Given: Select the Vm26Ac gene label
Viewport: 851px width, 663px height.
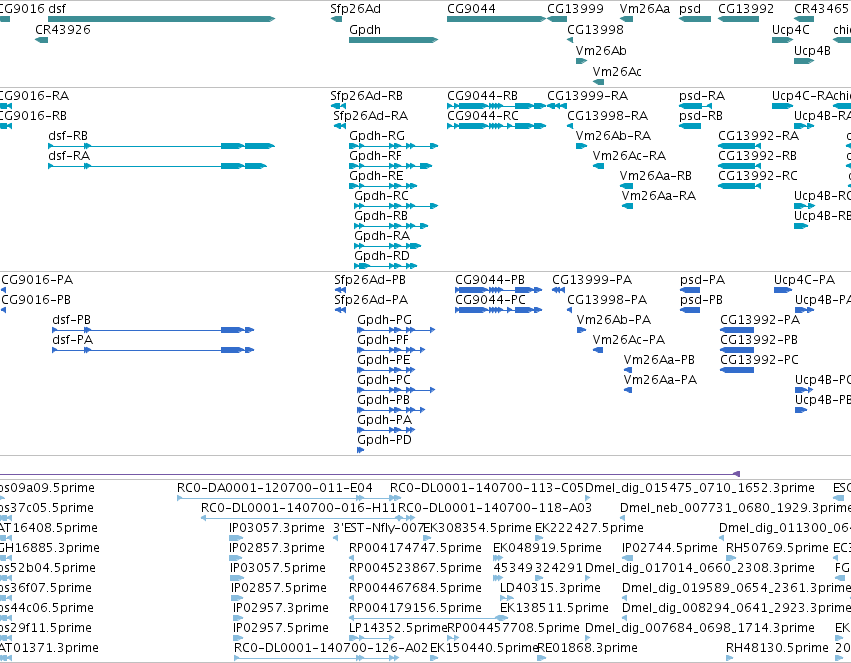Looking at the screenshot, I should tap(617, 72).
